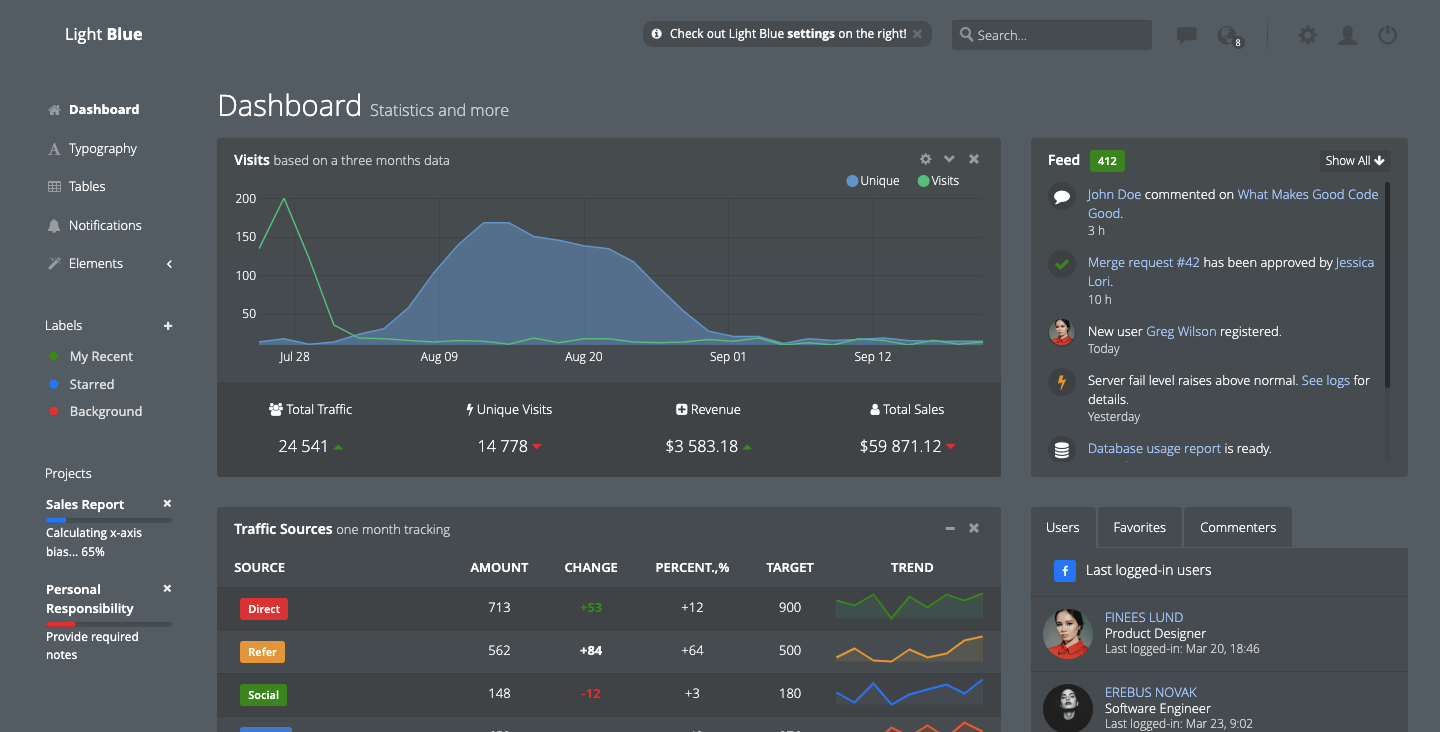
Task: Click the Facebook icon above last logged-in users
Action: pos(1064,570)
